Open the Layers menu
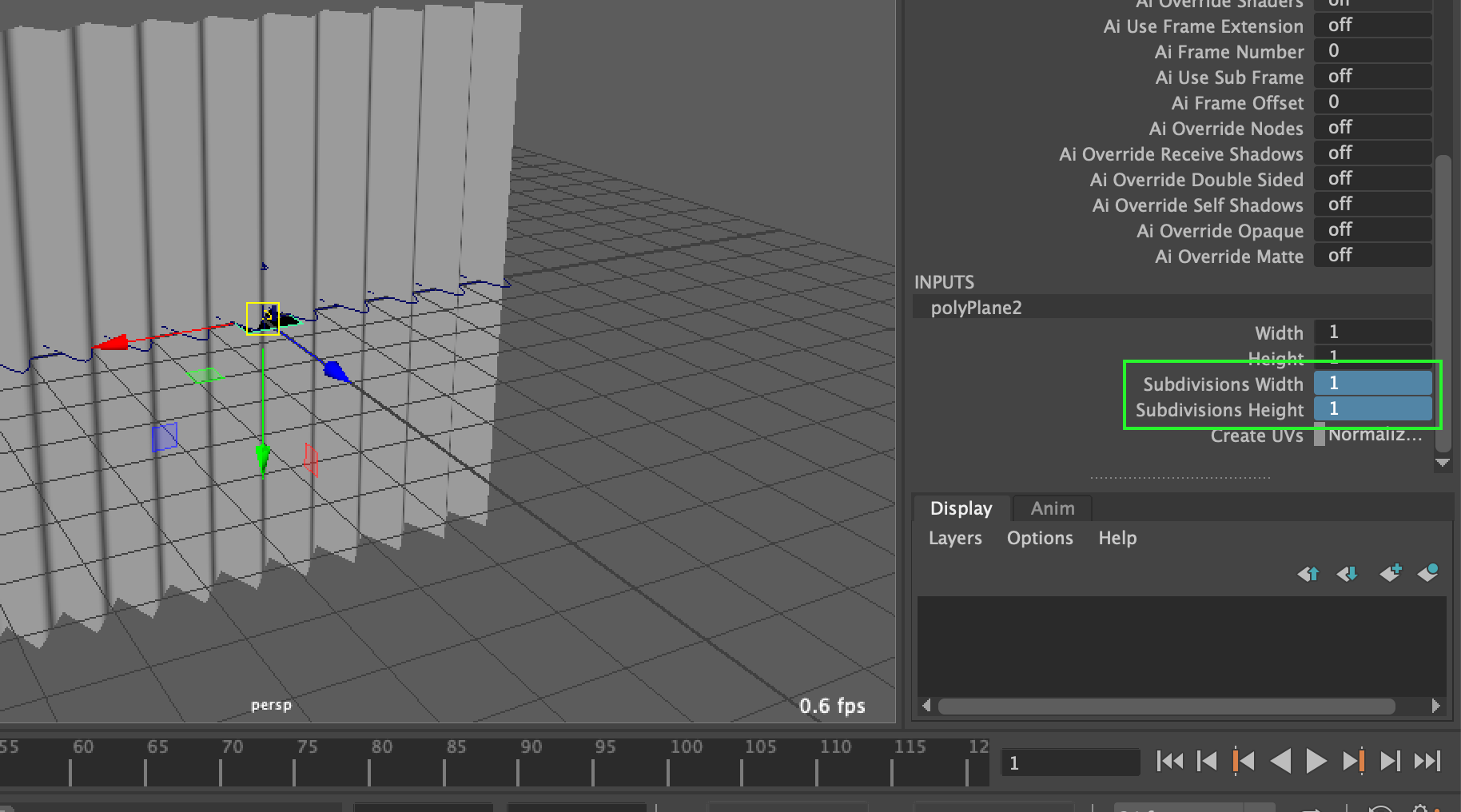The height and width of the screenshot is (812, 1461). pyautogui.click(x=955, y=538)
